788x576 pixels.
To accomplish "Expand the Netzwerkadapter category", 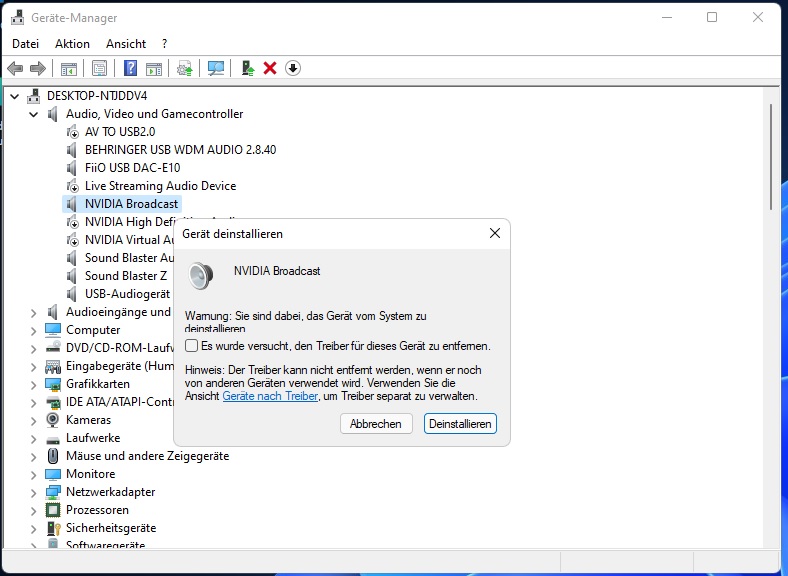I will pos(34,493).
